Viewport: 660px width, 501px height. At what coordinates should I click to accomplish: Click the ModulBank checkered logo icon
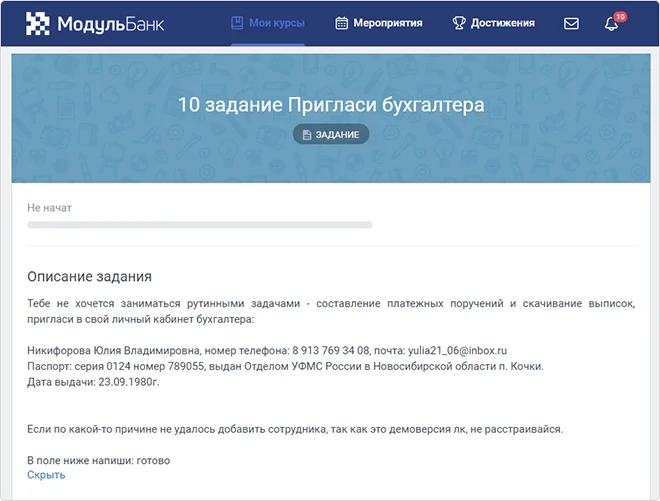click(x=37, y=23)
